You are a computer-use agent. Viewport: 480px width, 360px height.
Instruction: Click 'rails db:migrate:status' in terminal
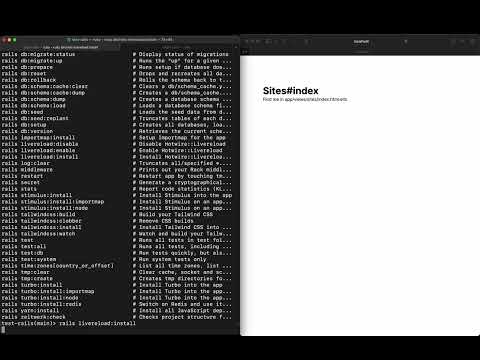[x=38, y=54]
